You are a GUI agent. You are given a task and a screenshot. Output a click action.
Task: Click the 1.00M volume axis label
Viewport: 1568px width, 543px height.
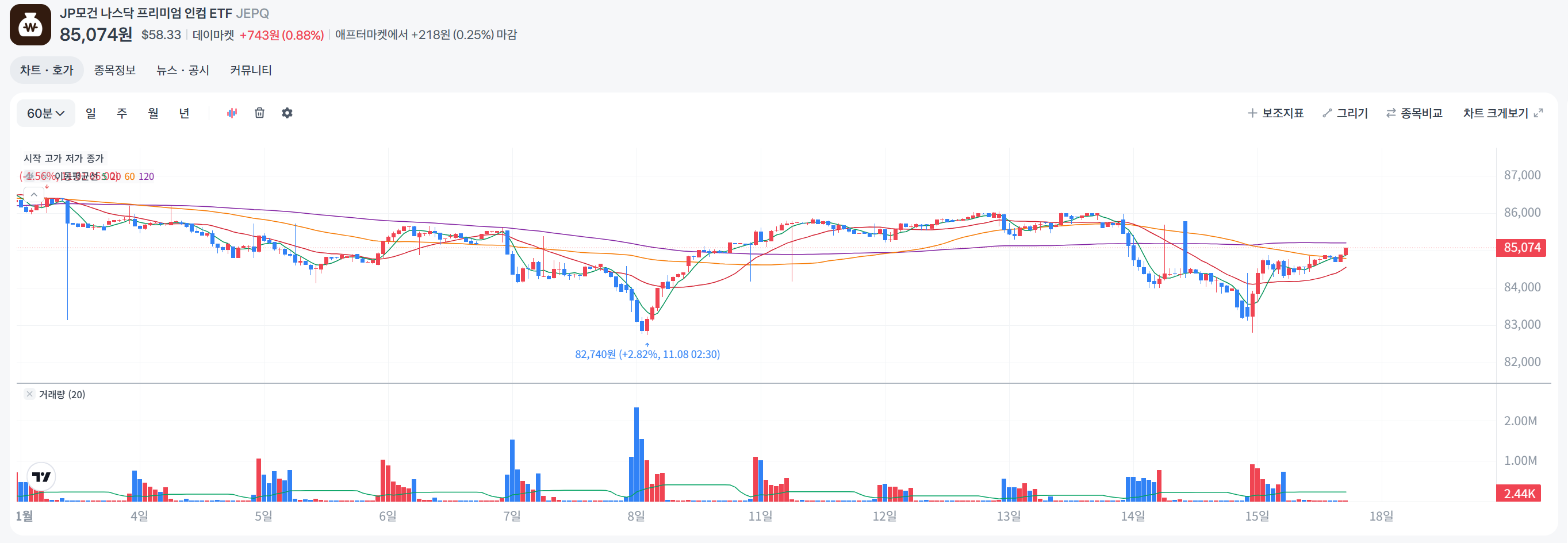(x=1520, y=460)
